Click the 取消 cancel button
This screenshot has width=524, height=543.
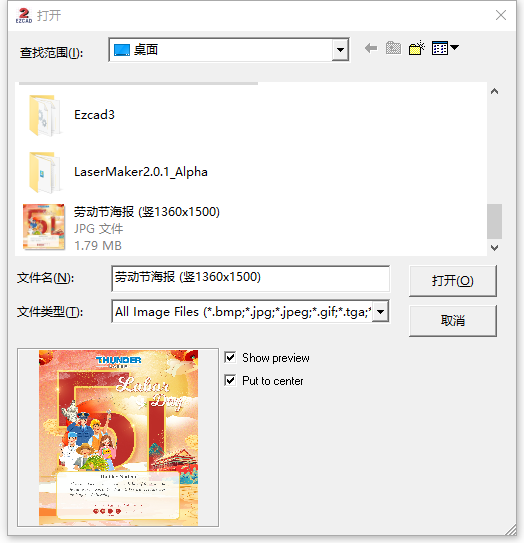[x=453, y=321]
